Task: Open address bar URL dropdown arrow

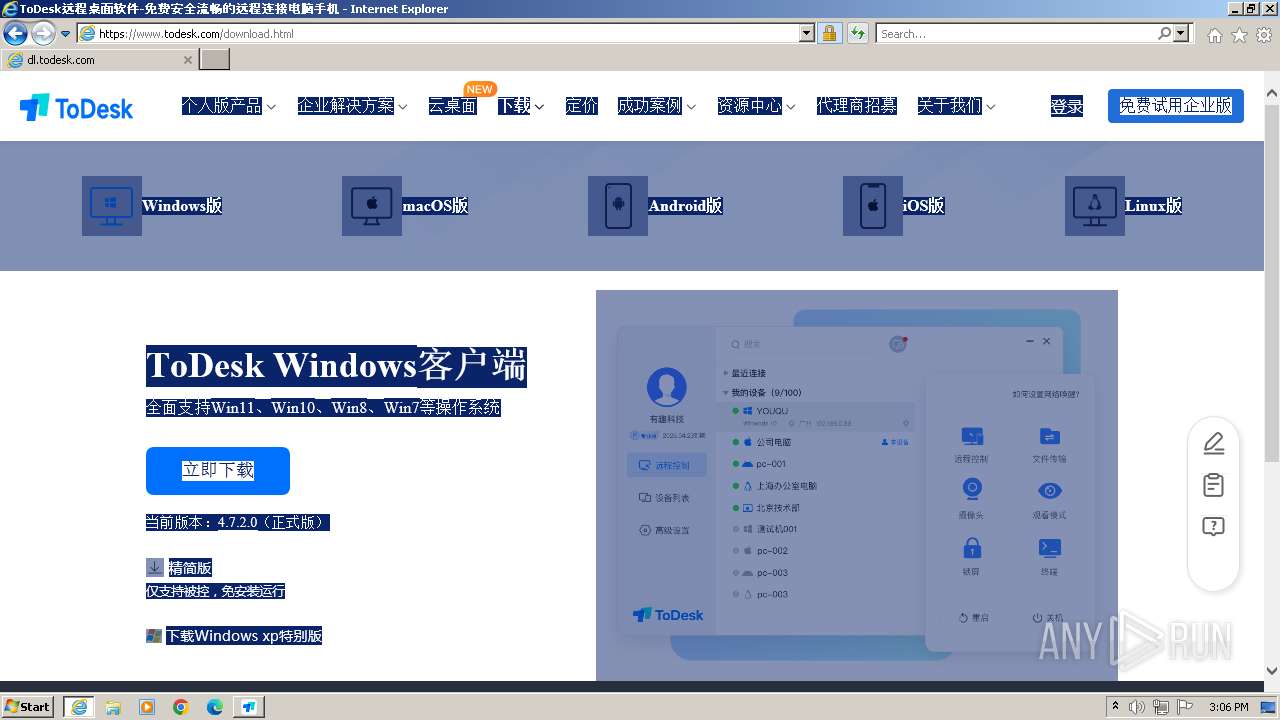Action: point(807,33)
